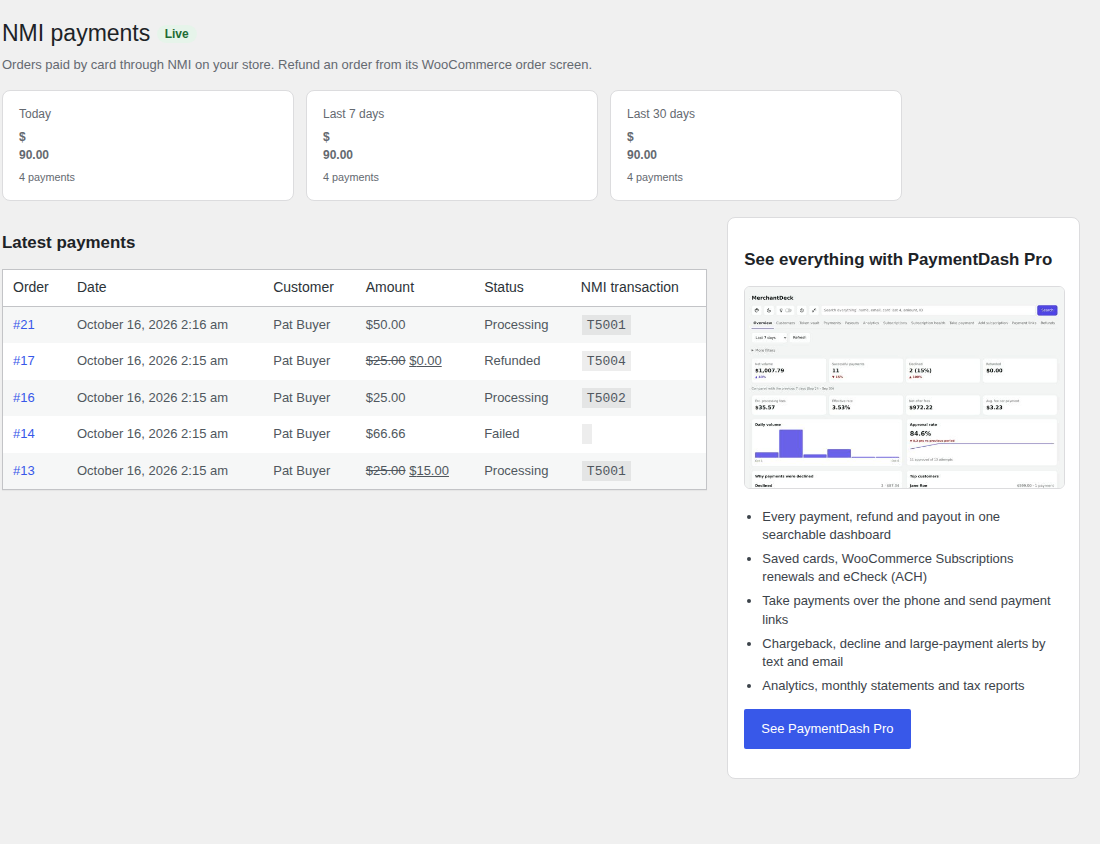Click the Status column header

pos(504,287)
